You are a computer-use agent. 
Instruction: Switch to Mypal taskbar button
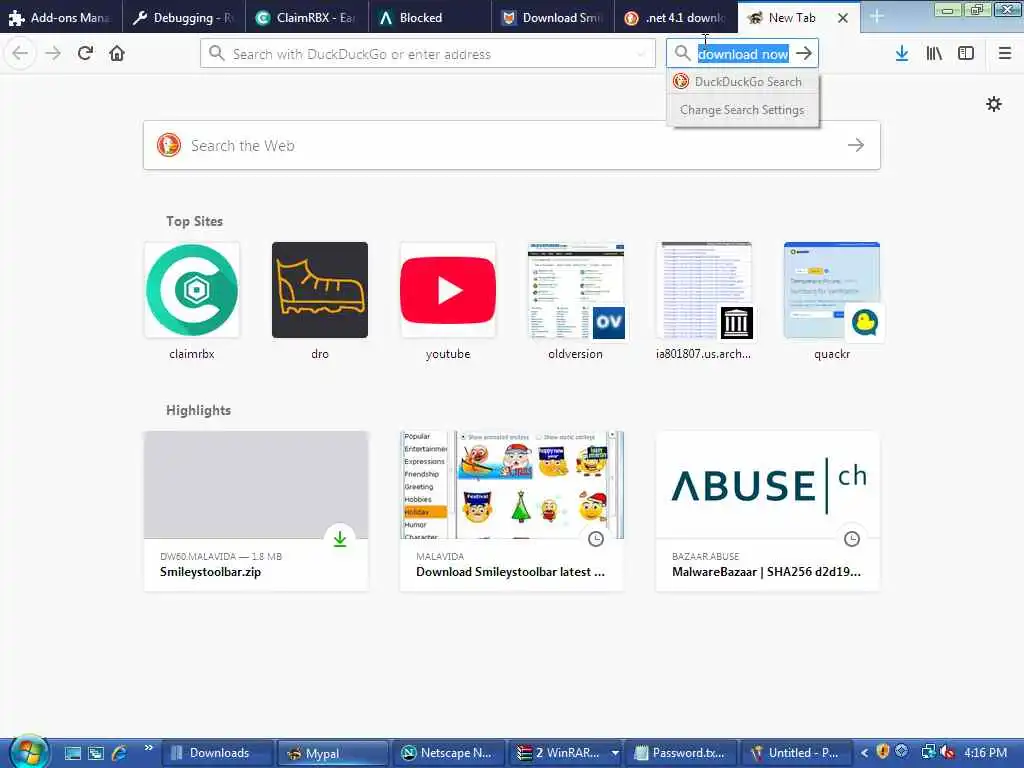(x=332, y=753)
